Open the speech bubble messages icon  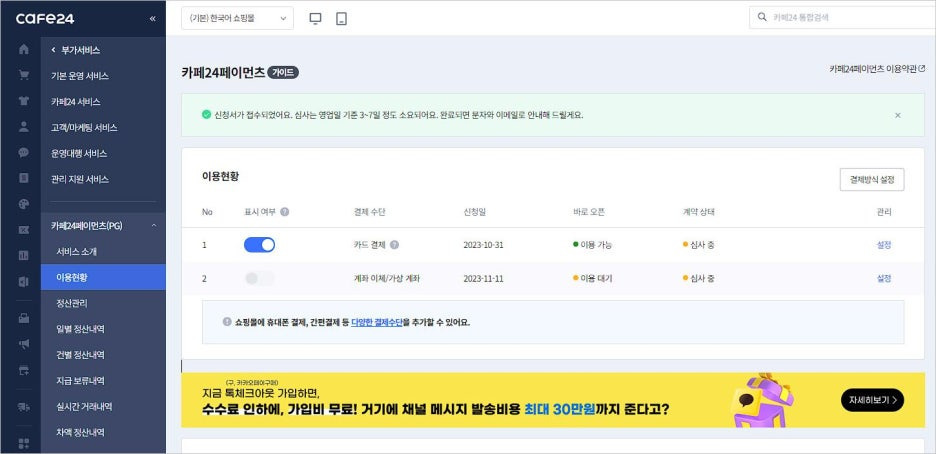point(24,152)
